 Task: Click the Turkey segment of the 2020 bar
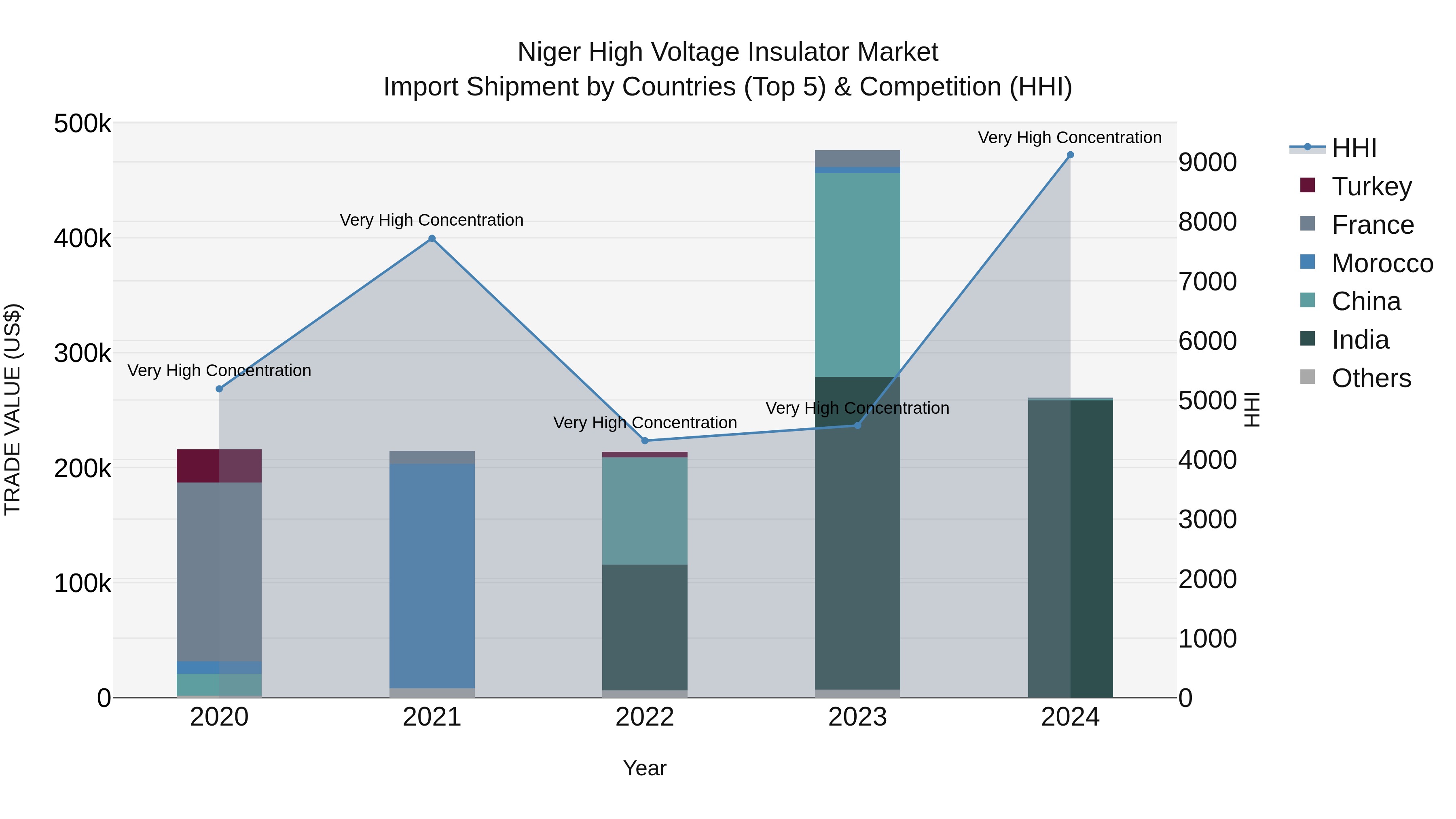(x=219, y=466)
